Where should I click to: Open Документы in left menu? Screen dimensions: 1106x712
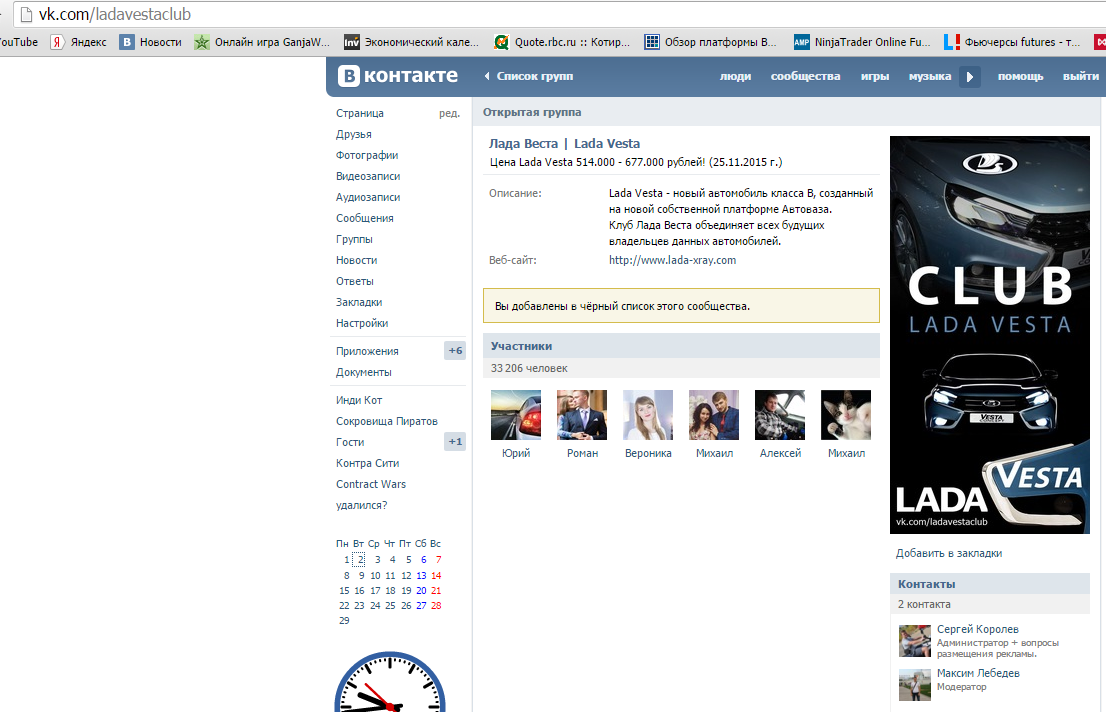pyautogui.click(x=363, y=372)
